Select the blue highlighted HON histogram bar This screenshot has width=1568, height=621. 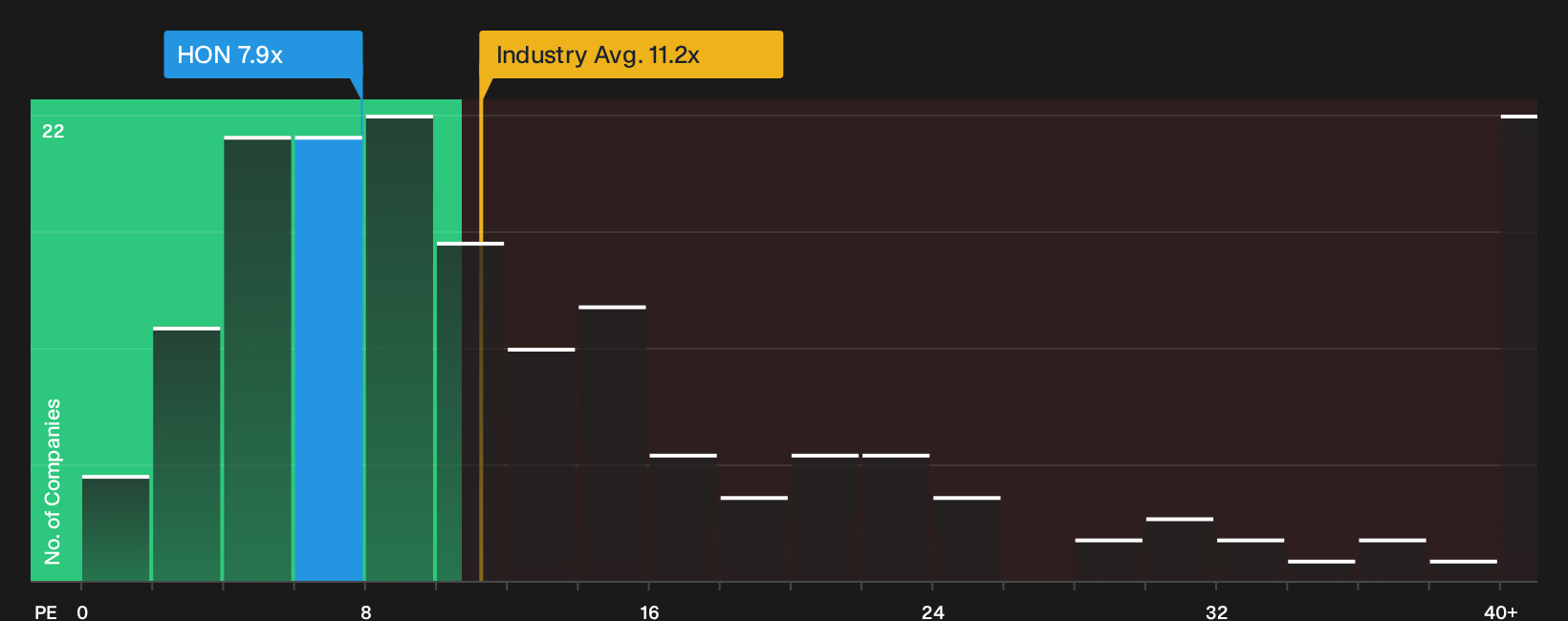tap(329, 358)
